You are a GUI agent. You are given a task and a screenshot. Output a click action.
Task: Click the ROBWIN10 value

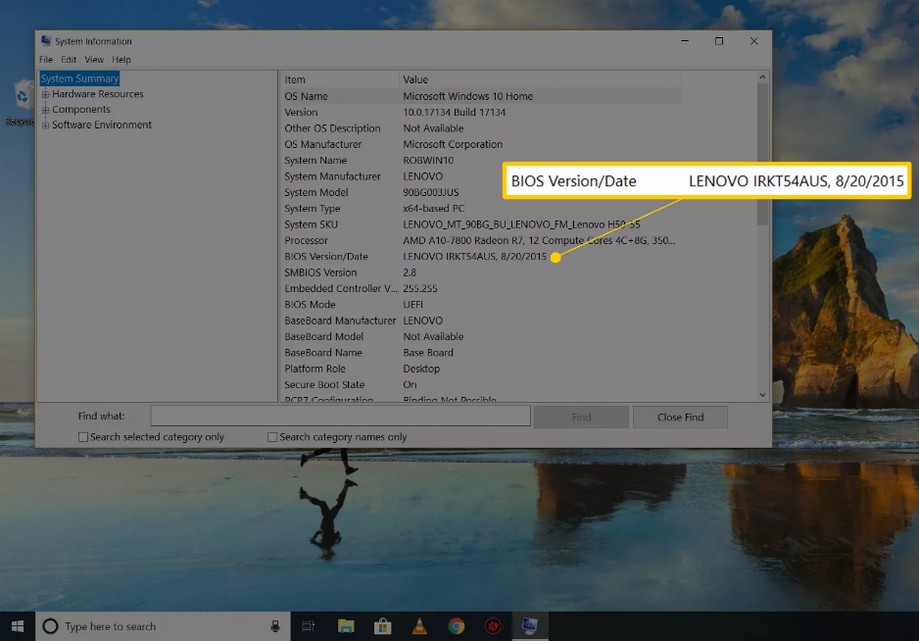(428, 161)
